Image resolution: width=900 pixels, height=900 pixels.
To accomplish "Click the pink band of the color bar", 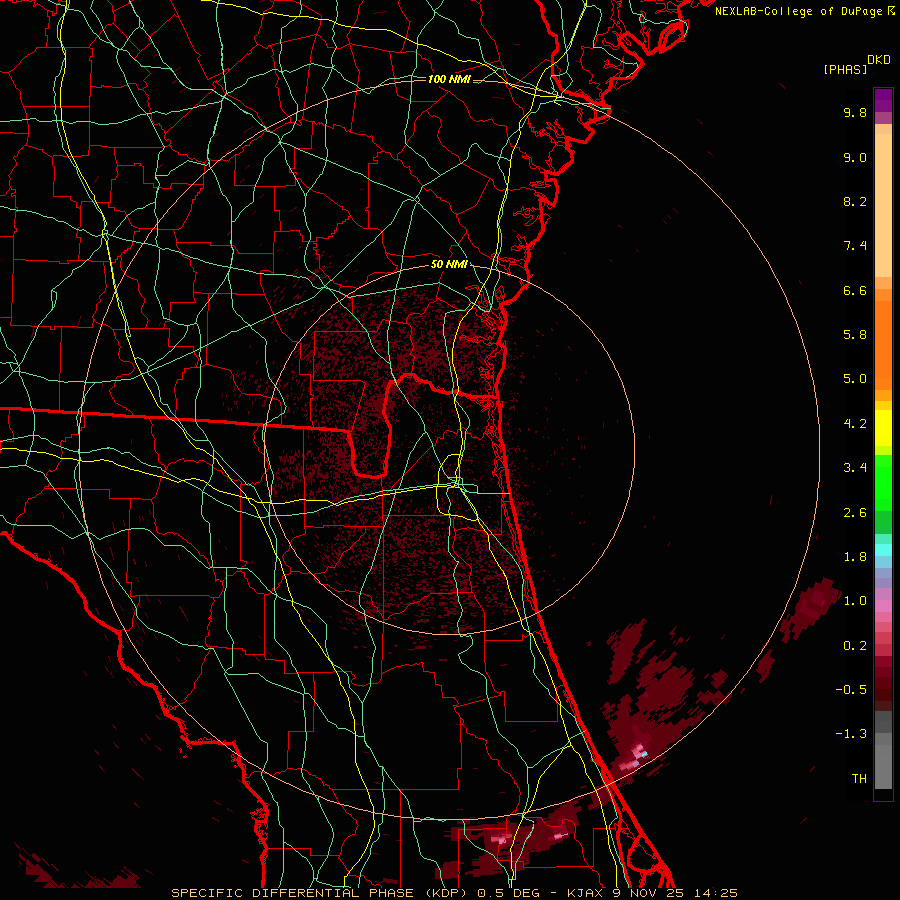I will (x=883, y=606).
